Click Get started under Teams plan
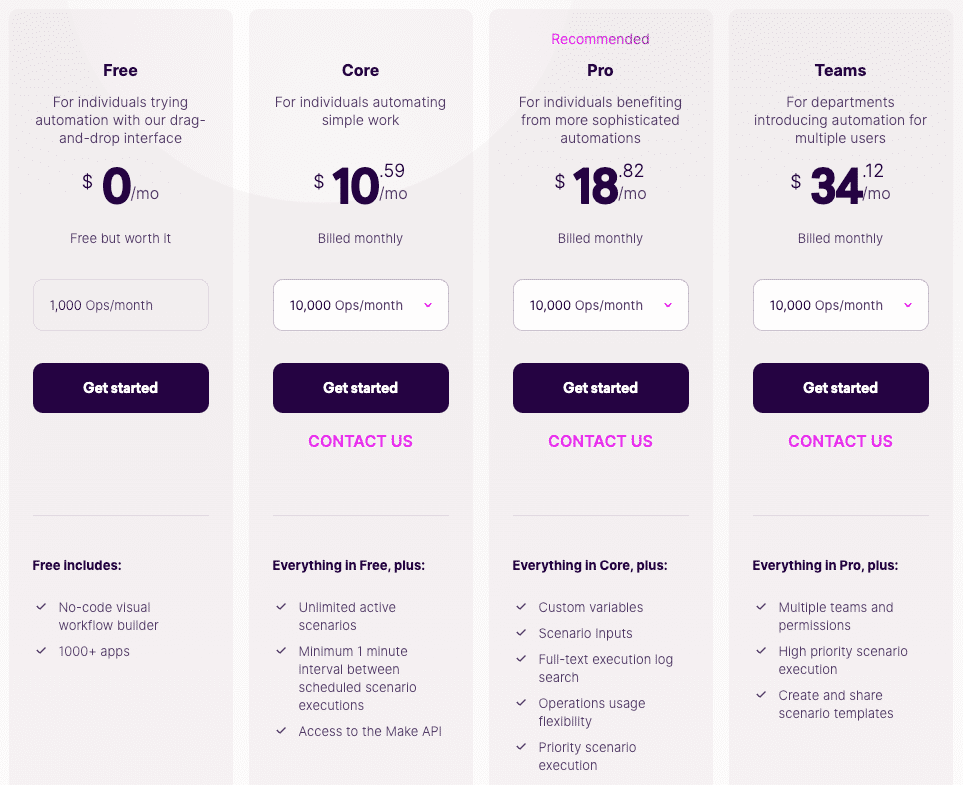Screen dimensions: 963x785 (840, 388)
